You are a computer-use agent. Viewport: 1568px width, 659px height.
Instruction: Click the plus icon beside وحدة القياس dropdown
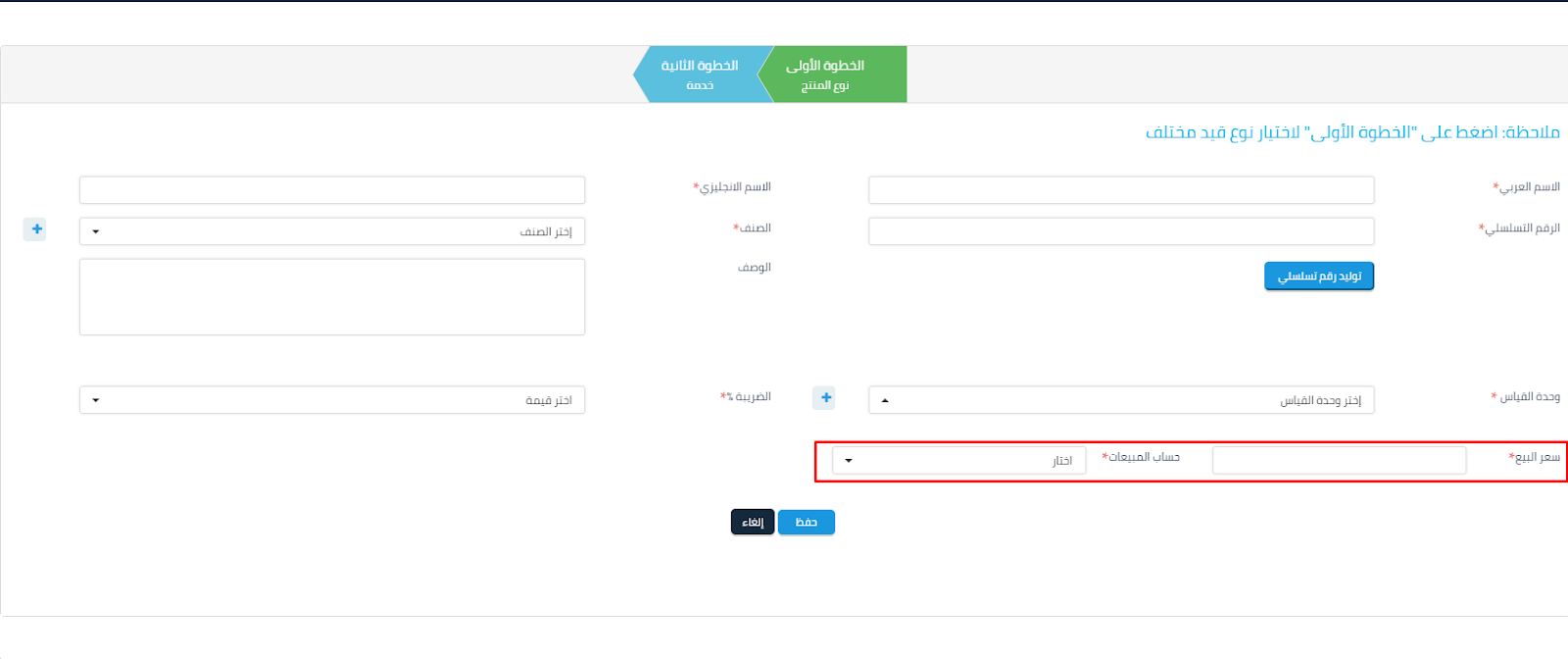pyautogui.click(x=825, y=398)
